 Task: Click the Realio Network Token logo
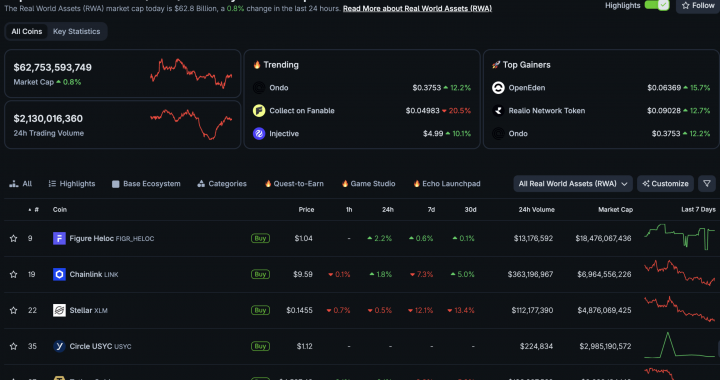coord(498,111)
